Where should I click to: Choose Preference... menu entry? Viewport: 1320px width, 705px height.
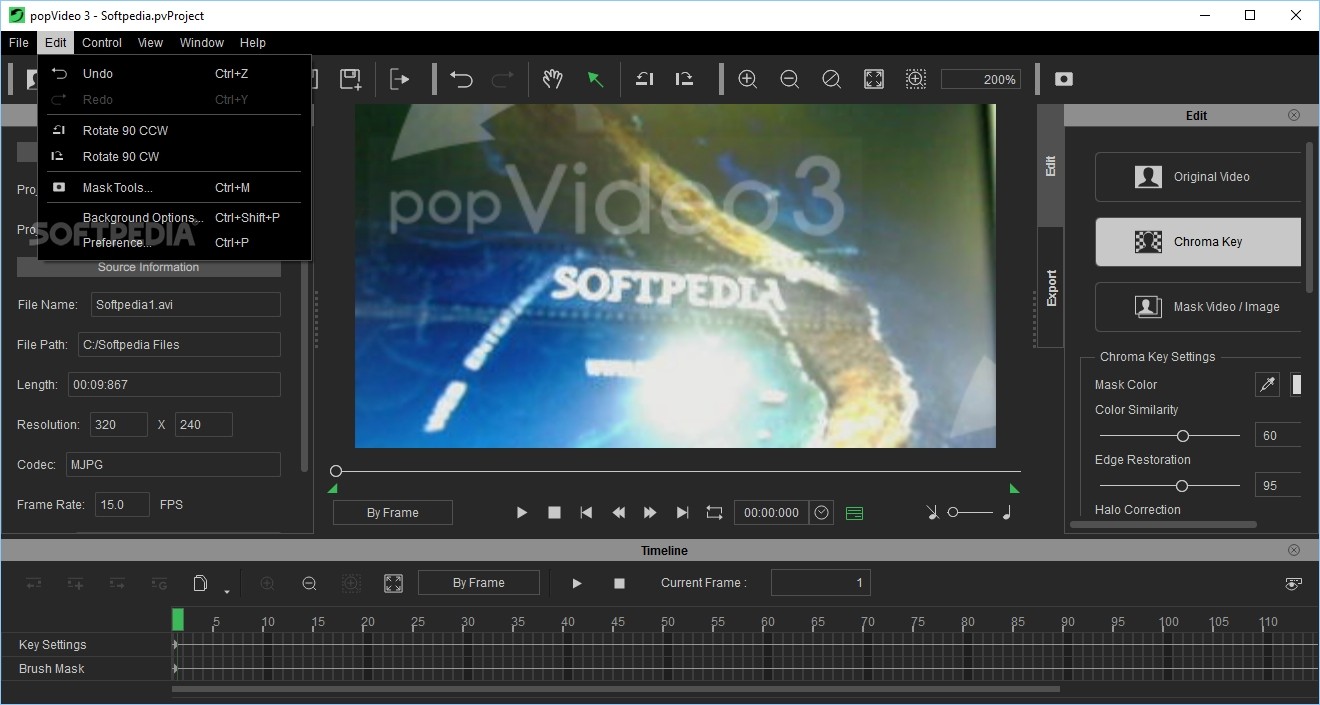[x=175, y=243]
